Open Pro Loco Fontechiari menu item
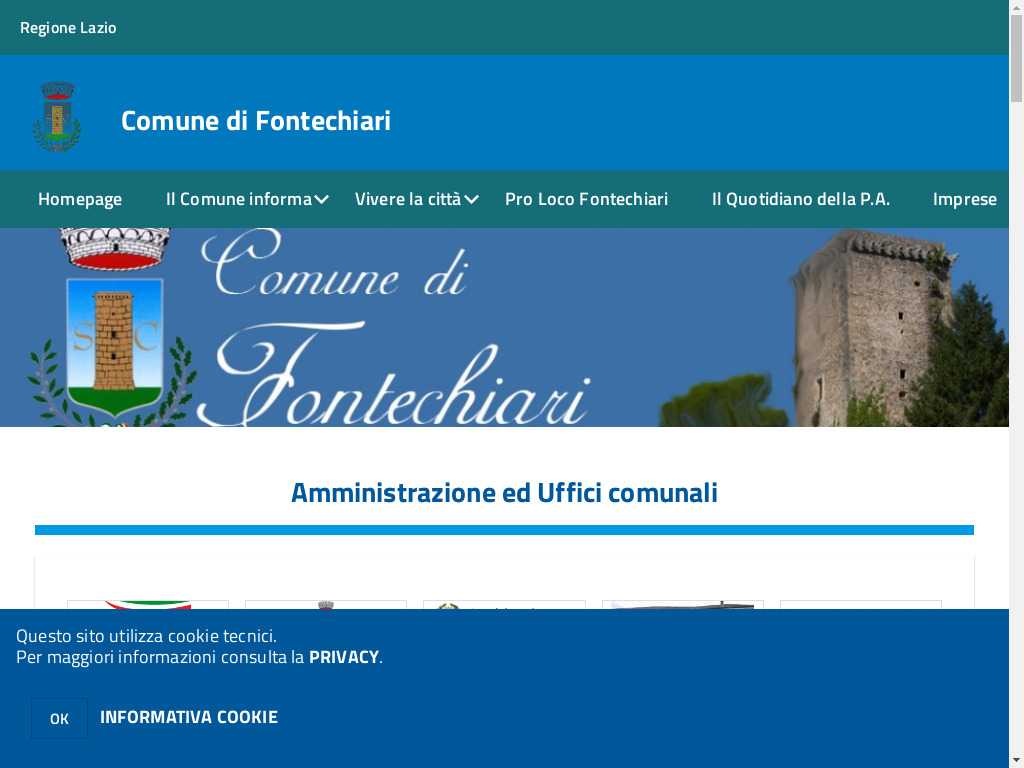The image size is (1024, 768). [586, 199]
